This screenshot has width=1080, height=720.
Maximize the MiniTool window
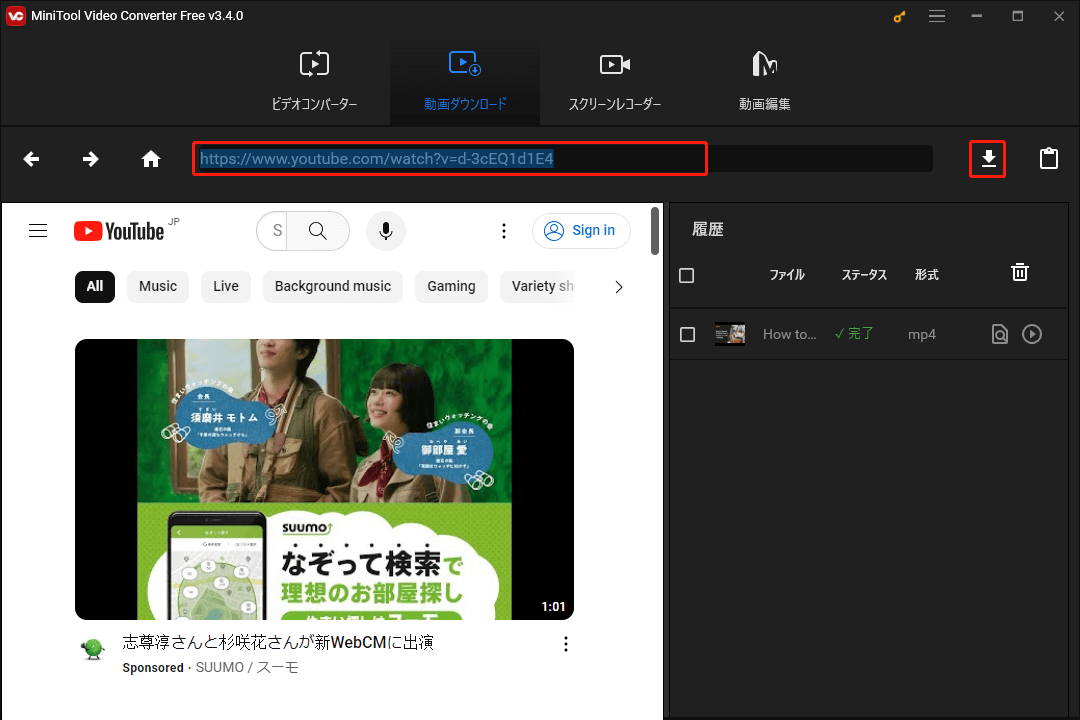pos(1017,16)
